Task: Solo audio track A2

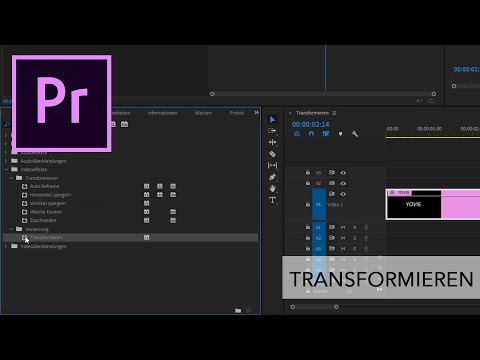Action: click(355, 238)
